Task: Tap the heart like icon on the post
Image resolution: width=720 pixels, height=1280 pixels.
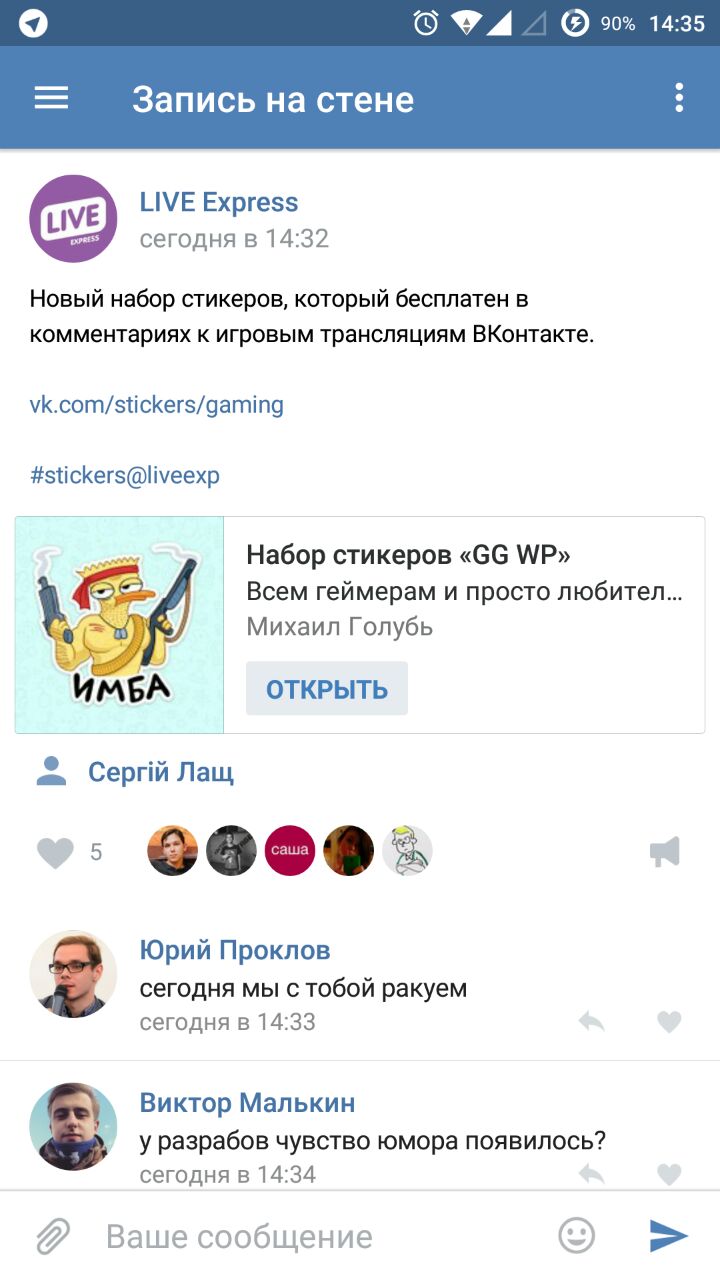Action: coord(55,853)
